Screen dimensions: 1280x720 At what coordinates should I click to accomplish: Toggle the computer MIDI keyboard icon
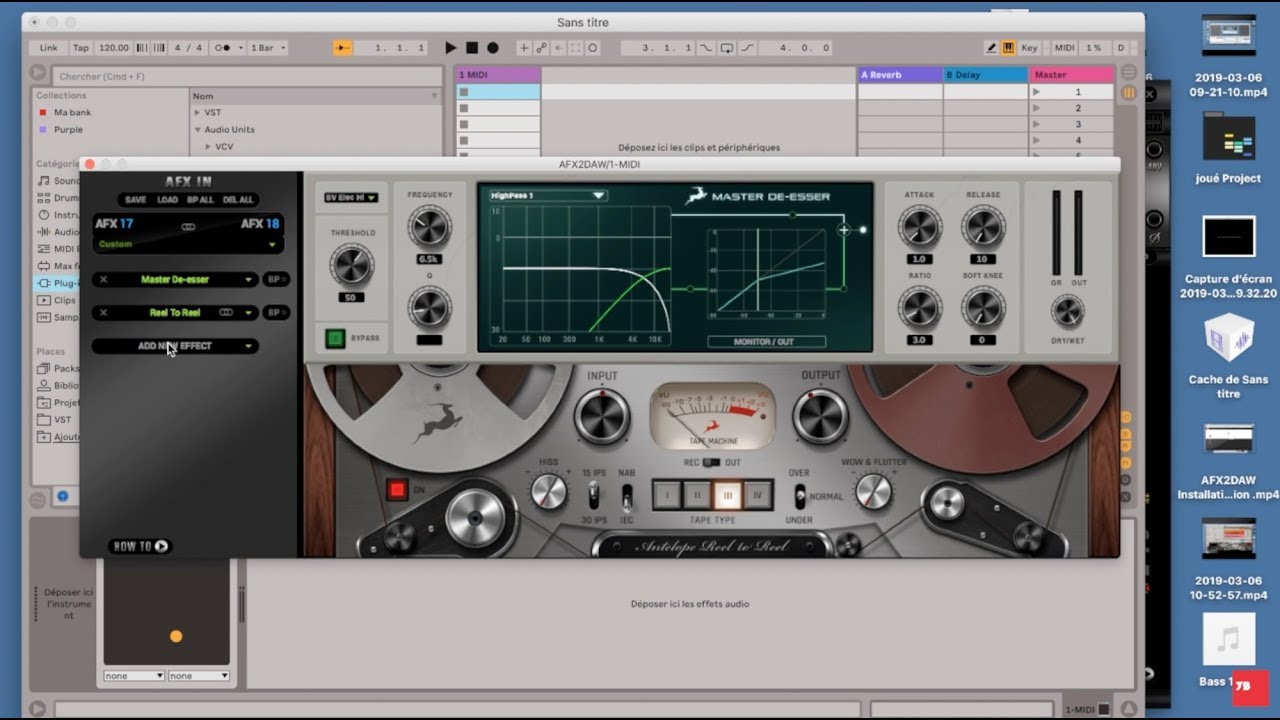(x=1008, y=48)
